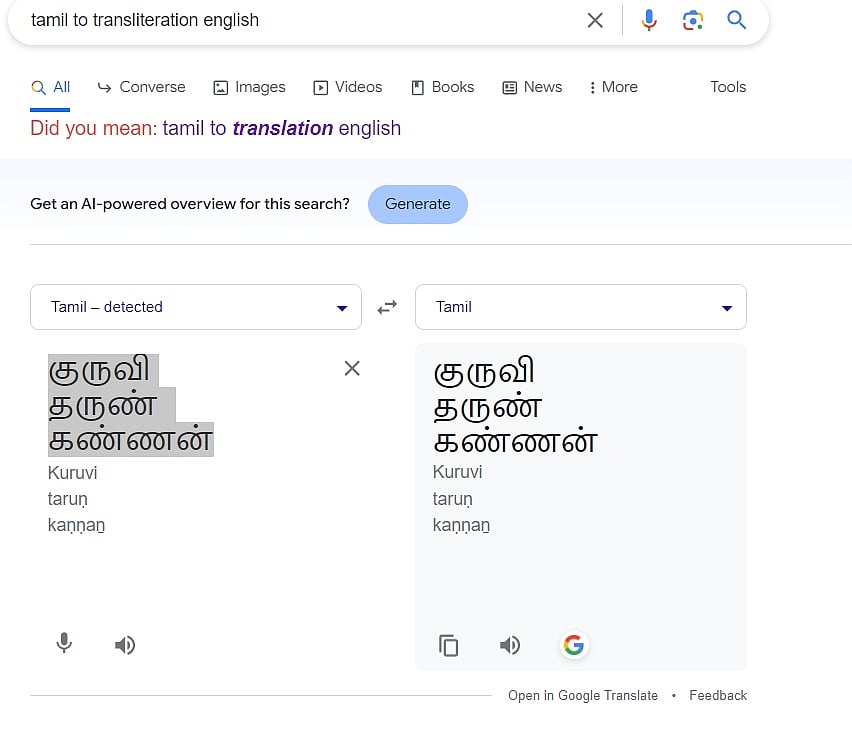This screenshot has width=852, height=737.
Task: Open Google Lens image search icon
Action: [693, 20]
